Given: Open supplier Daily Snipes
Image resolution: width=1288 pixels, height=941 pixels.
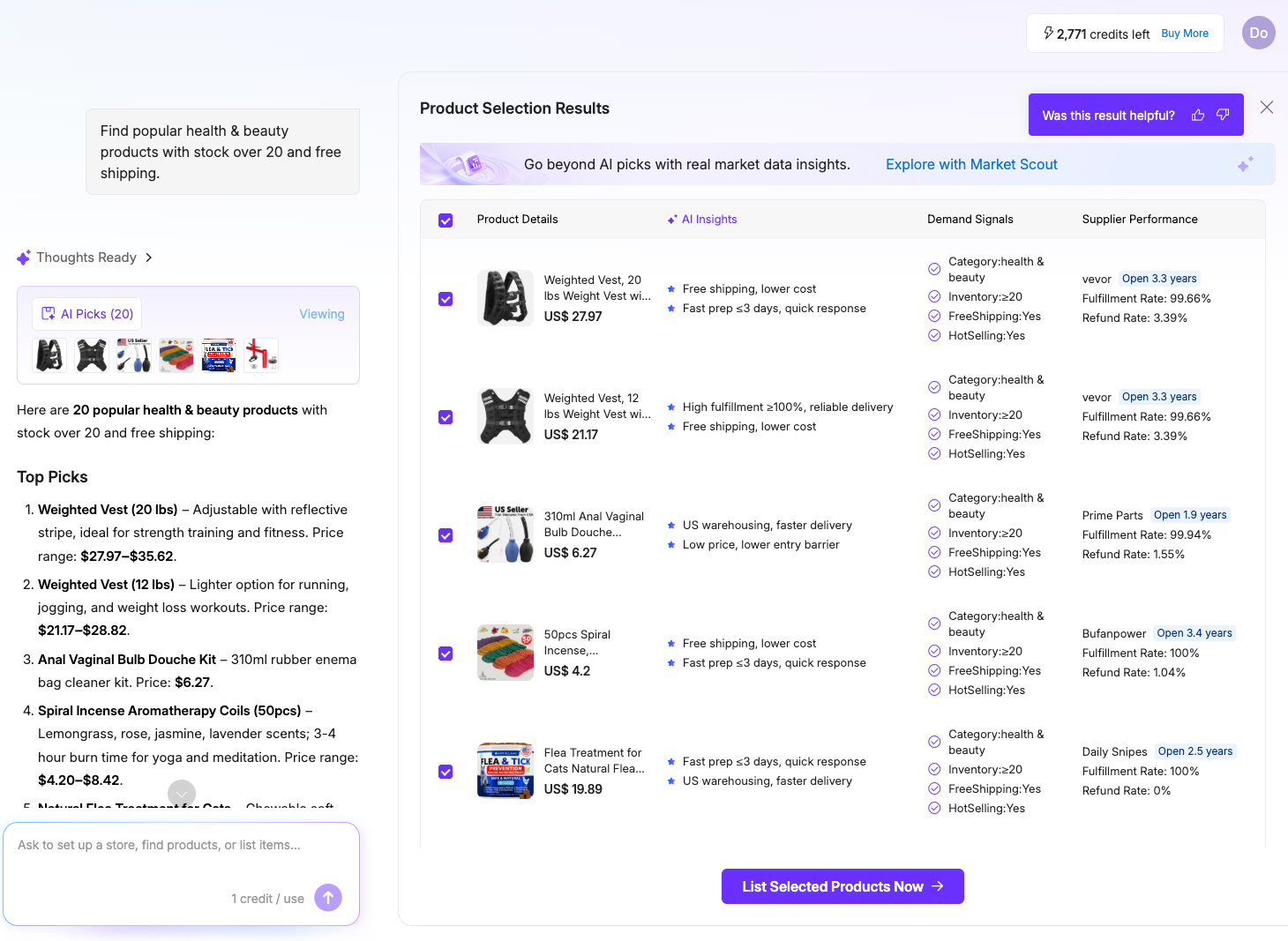Looking at the screenshot, I should point(1115,751).
